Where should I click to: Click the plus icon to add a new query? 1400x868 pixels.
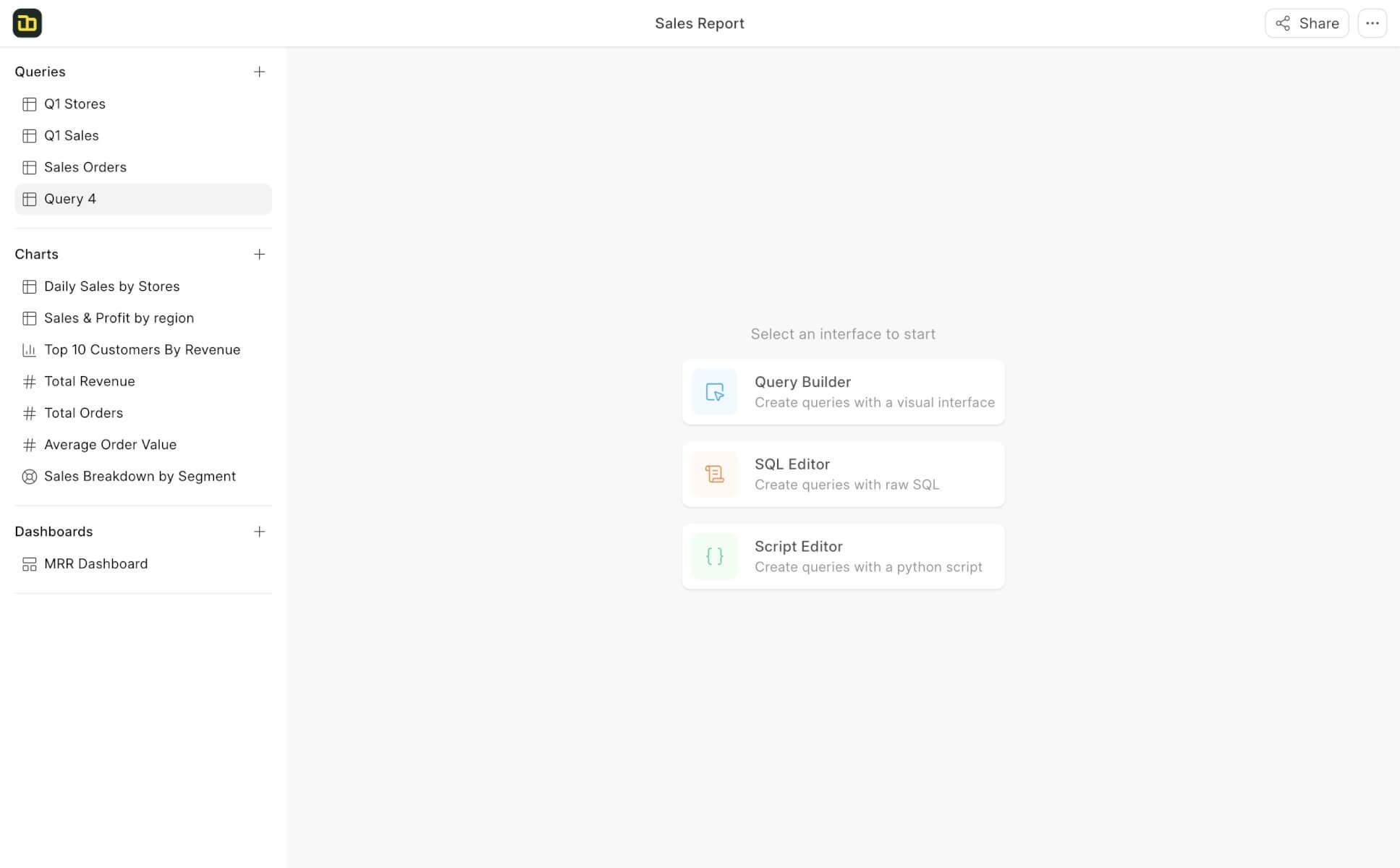coord(260,72)
